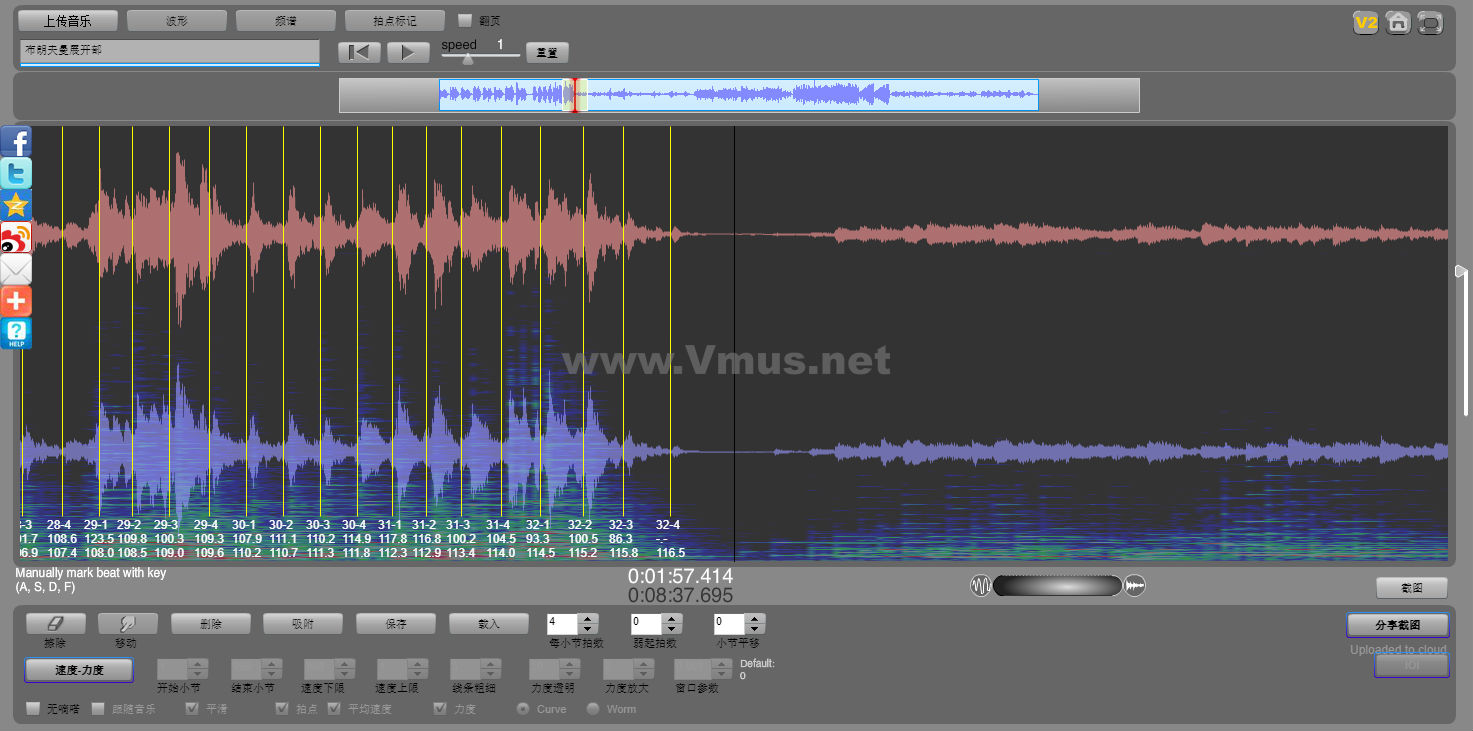Open the orange plus more-sharing icon

click(x=16, y=301)
